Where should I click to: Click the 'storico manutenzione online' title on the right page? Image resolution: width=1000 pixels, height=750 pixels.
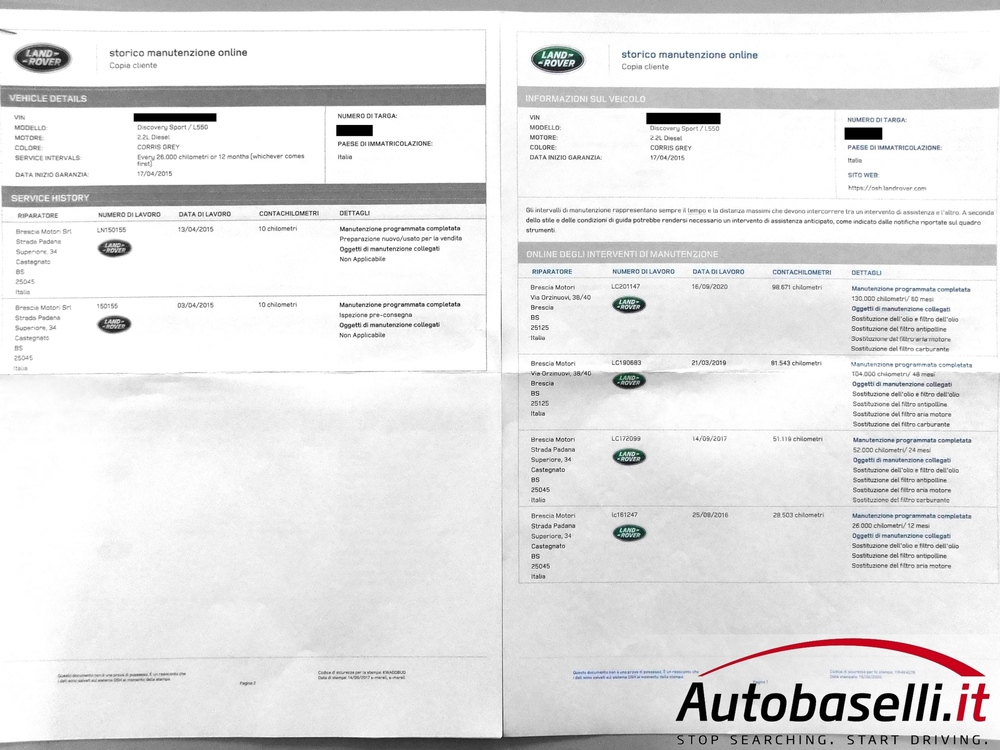point(689,55)
